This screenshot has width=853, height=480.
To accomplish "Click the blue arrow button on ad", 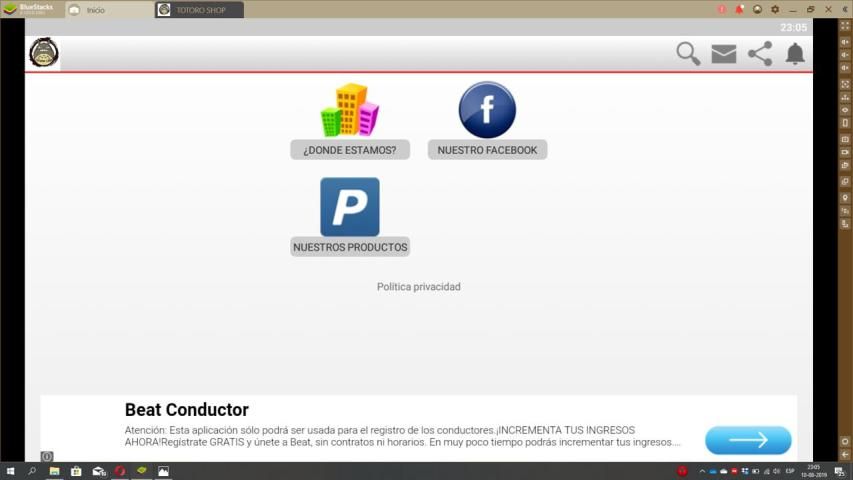I will [x=748, y=440].
